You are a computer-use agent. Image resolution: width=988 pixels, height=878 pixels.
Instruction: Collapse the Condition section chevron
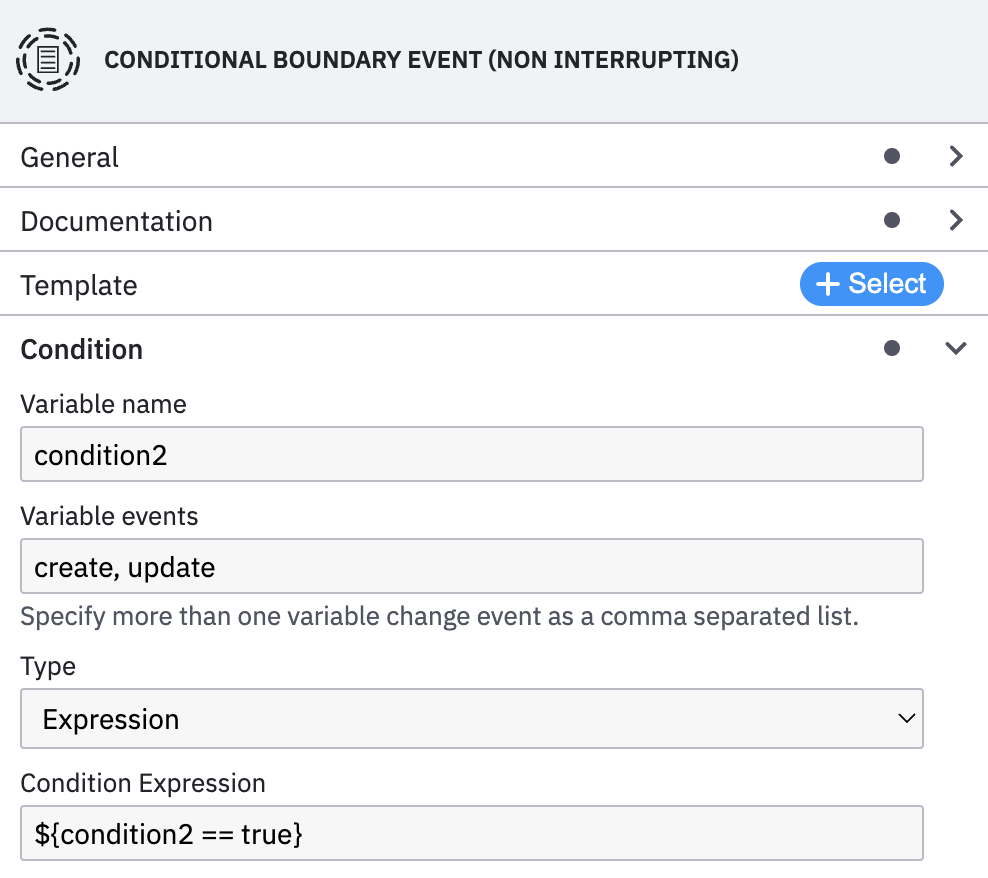[x=956, y=348]
